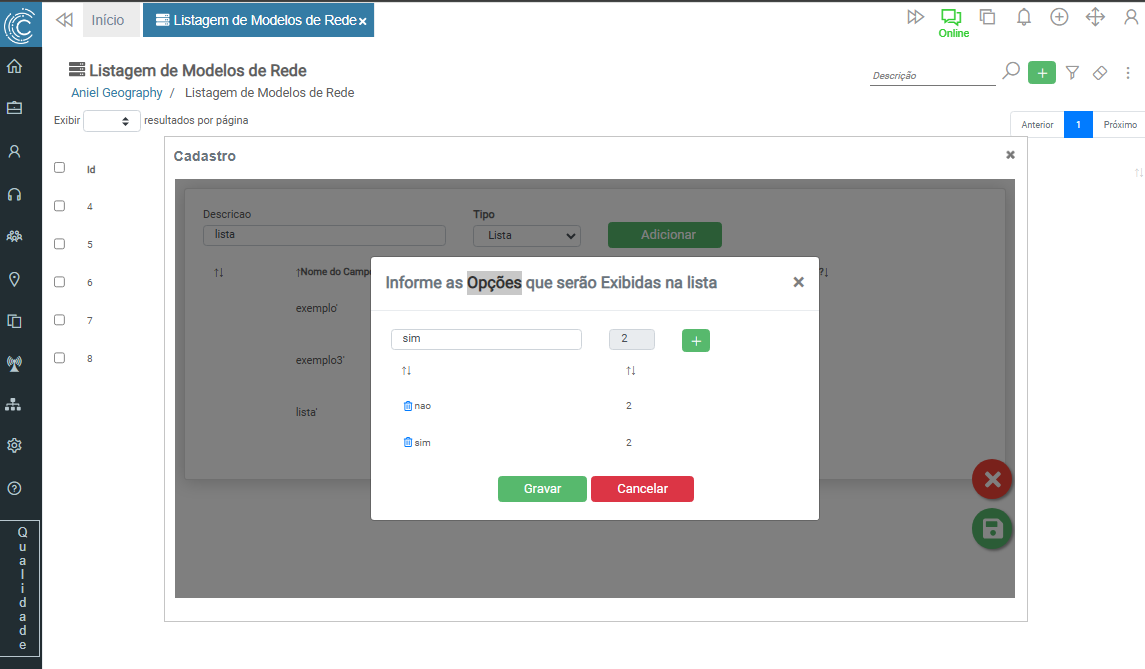Viewport: 1145px width, 669px height.
Task: Switch to the Início tab
Action: (x=108, y=20)
